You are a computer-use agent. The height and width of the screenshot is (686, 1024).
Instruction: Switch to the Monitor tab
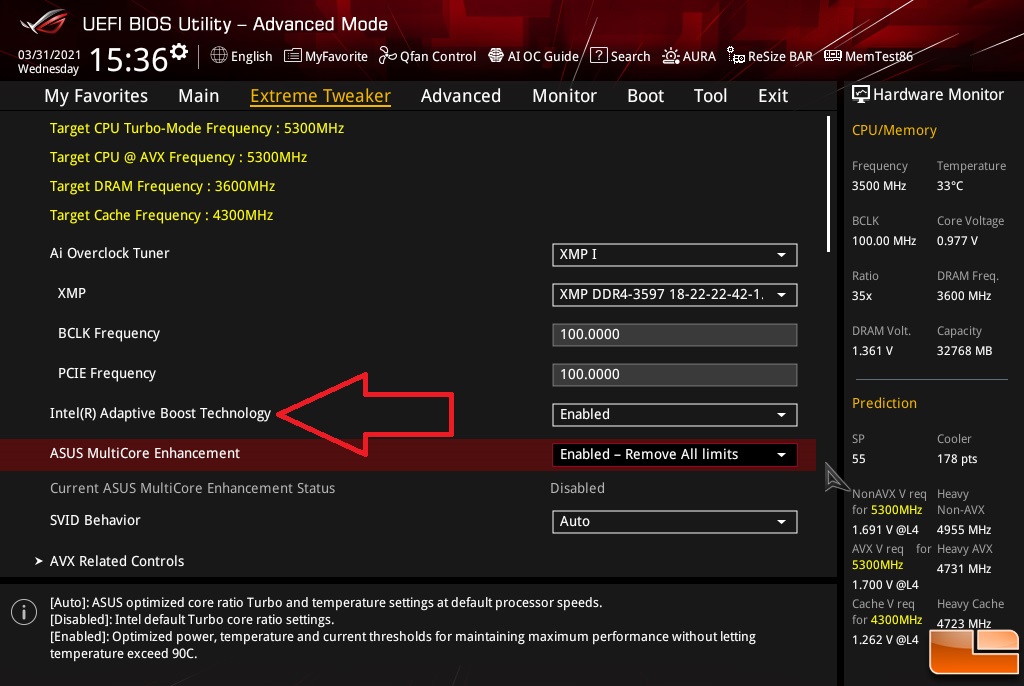564,96
